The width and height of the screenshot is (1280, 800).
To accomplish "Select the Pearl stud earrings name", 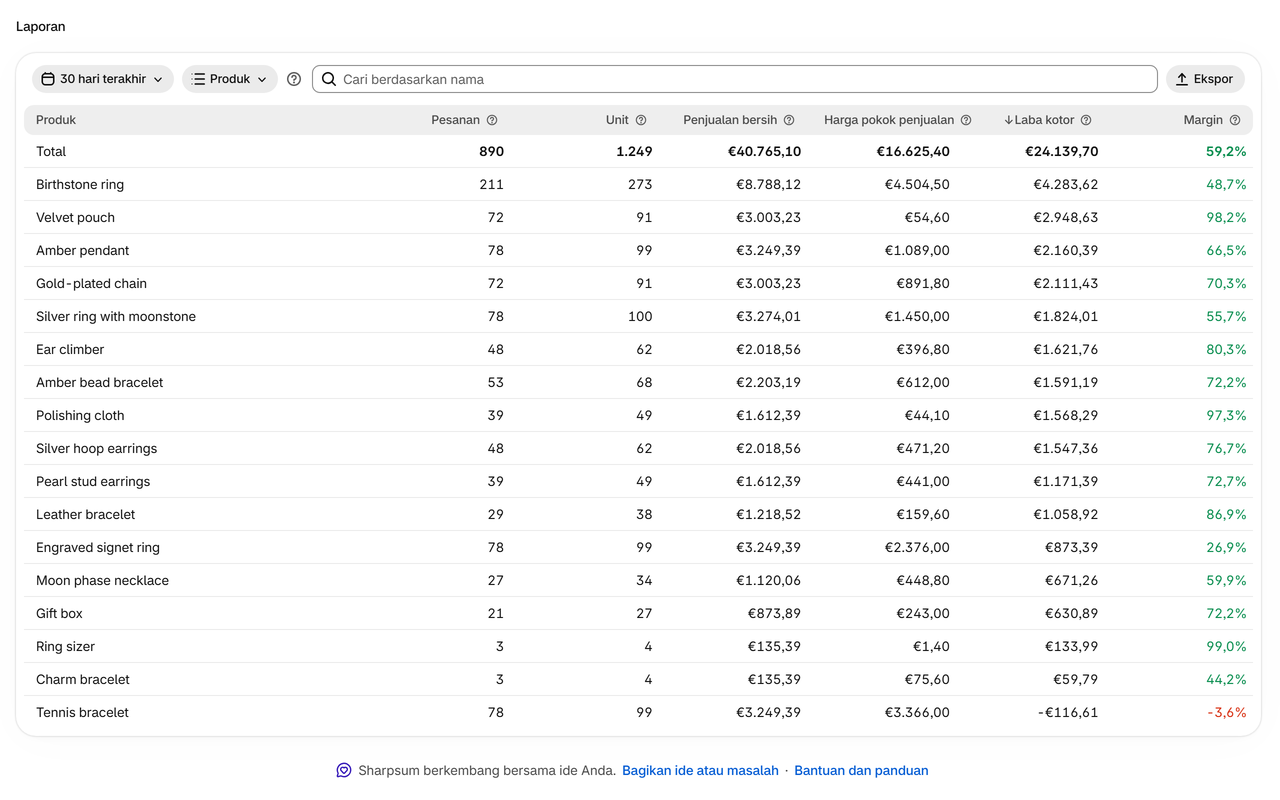I will pyautogui.click(x=93, y=481).
